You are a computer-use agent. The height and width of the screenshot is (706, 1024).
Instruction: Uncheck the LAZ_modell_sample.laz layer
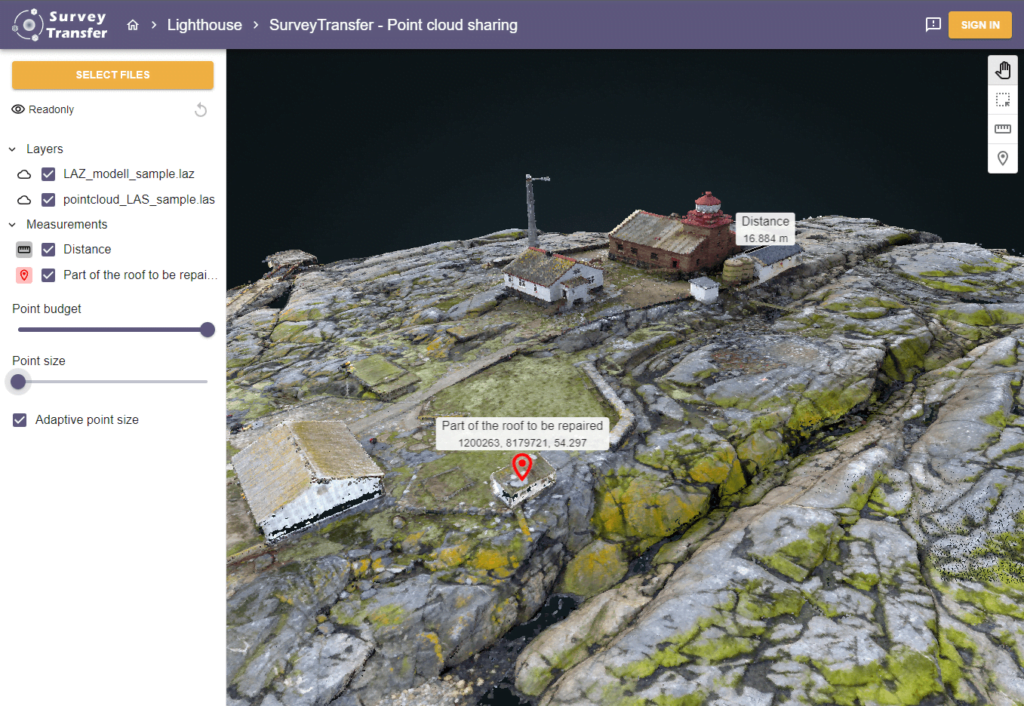pos(48,174)
